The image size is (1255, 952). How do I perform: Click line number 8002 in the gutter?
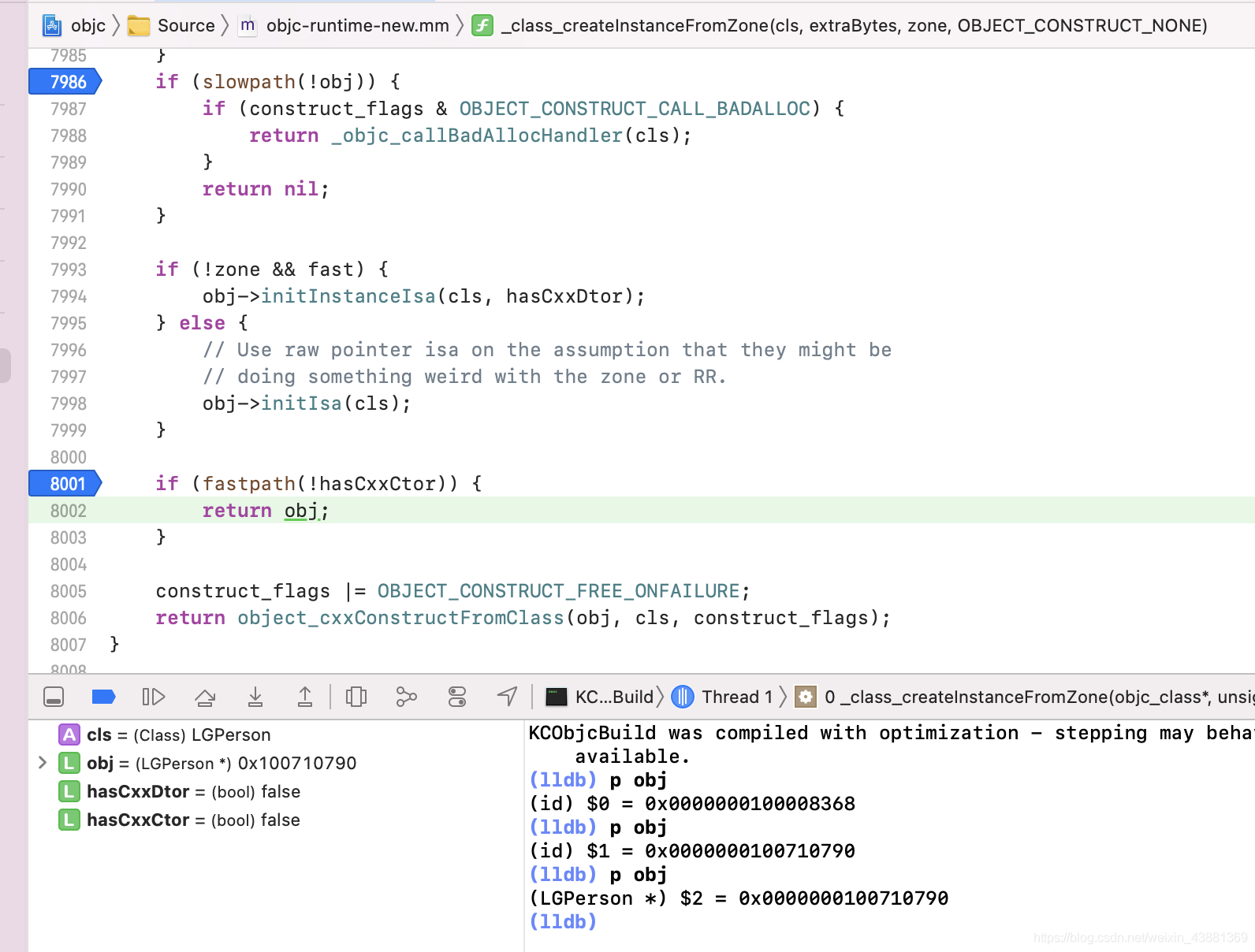pyautogui.click(x=68, y=511)
